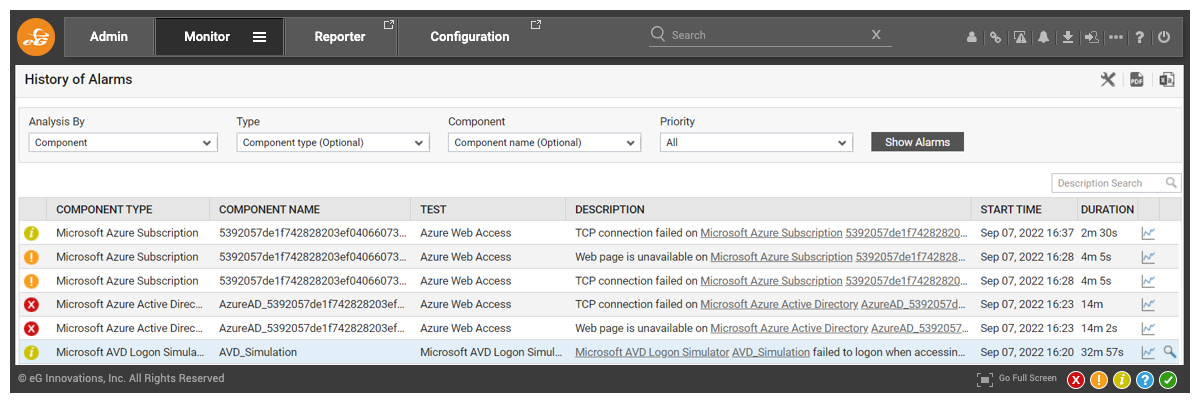Click the Go Full Screen link

pyautogui.click(x=1016, y=379)
